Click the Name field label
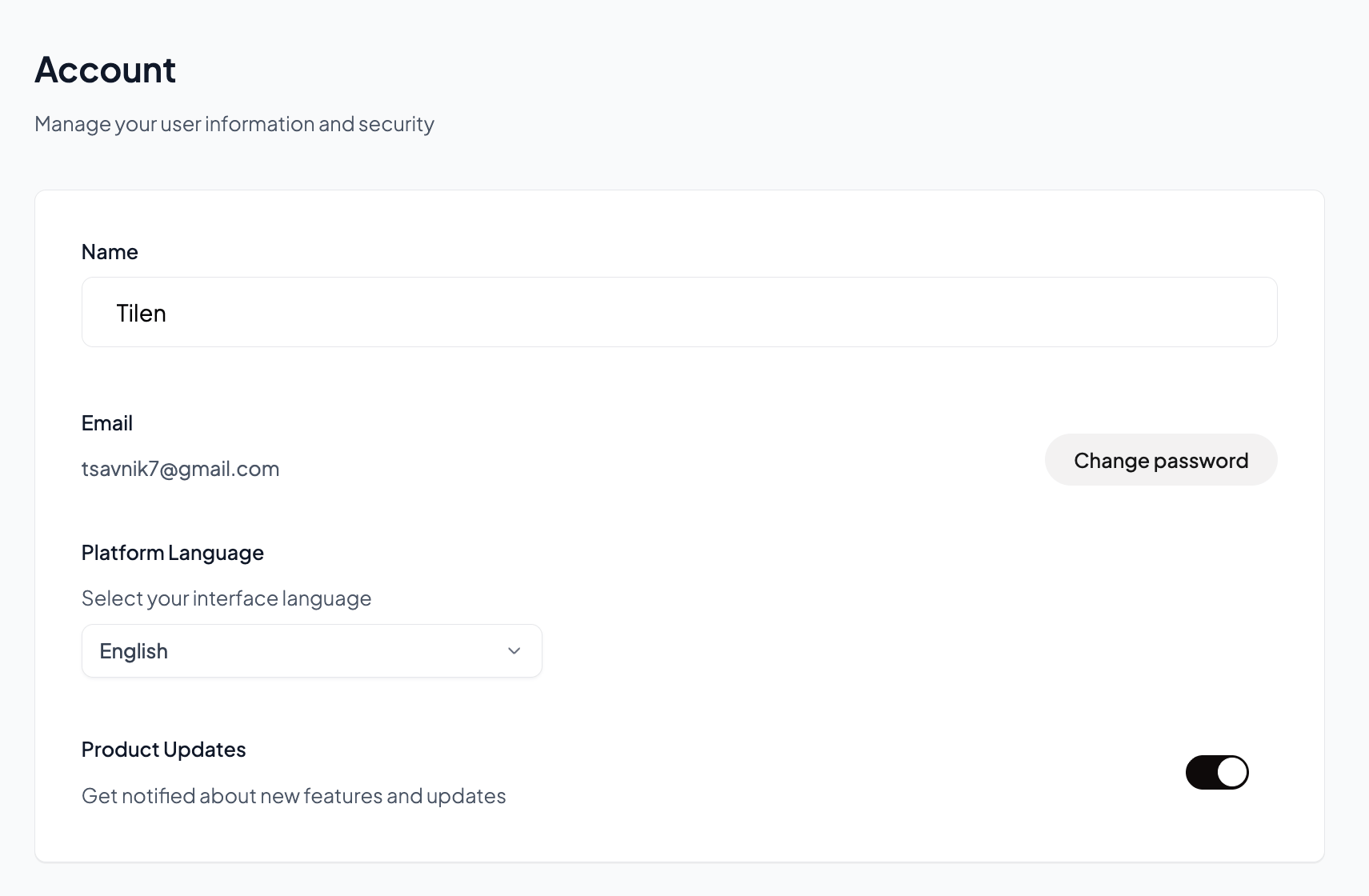This screenshot has height=896, width=1369. point(110,252)
